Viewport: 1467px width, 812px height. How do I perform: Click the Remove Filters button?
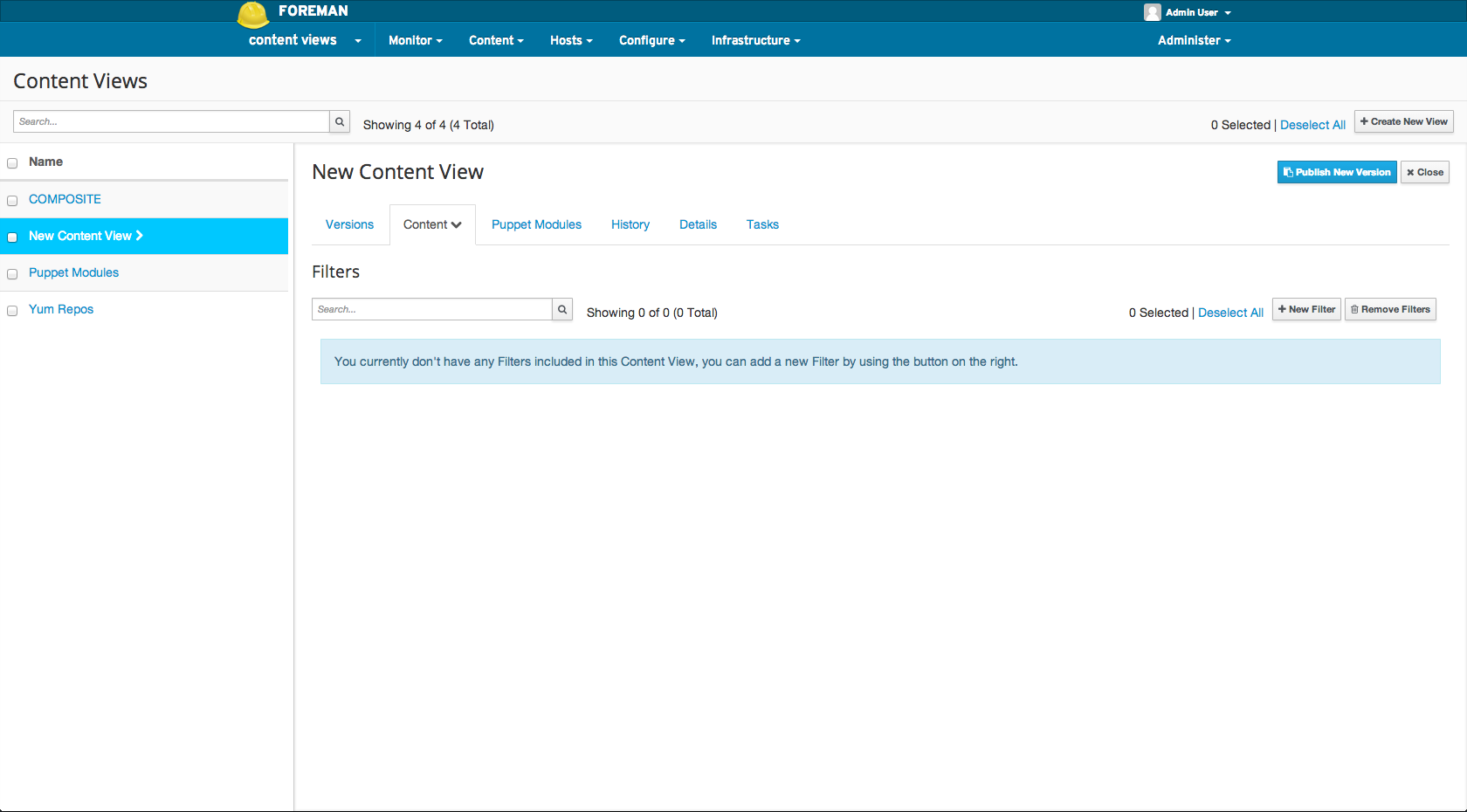tap(1390, 309)
